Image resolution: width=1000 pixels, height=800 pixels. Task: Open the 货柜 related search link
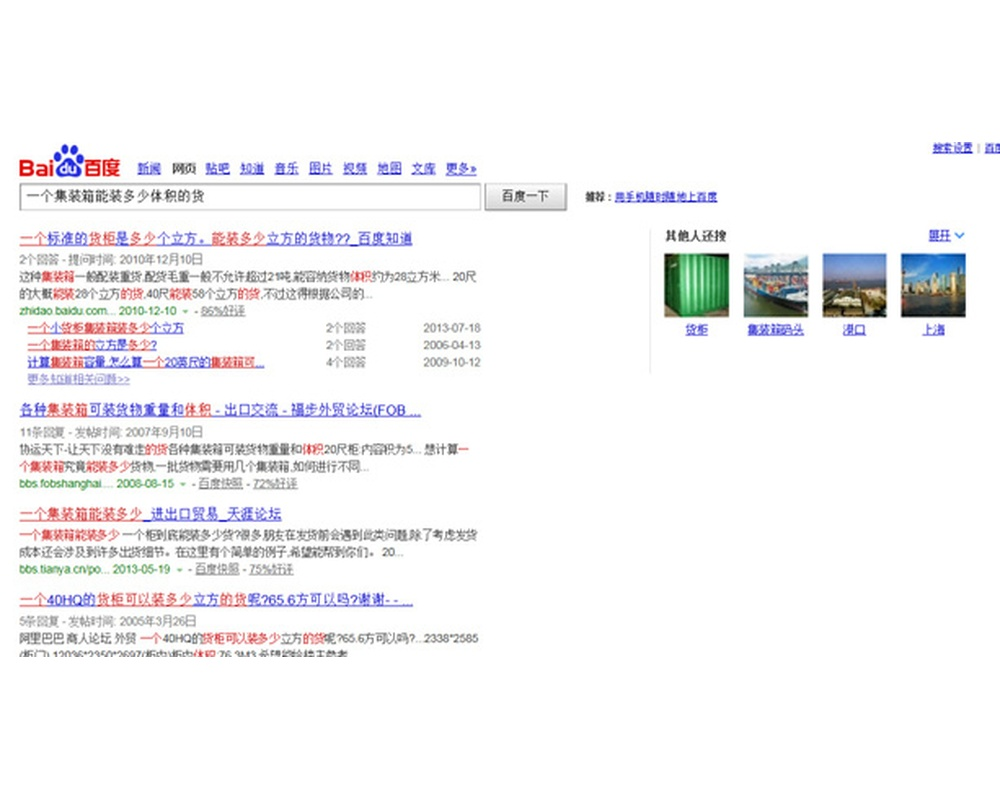[696, 330]
